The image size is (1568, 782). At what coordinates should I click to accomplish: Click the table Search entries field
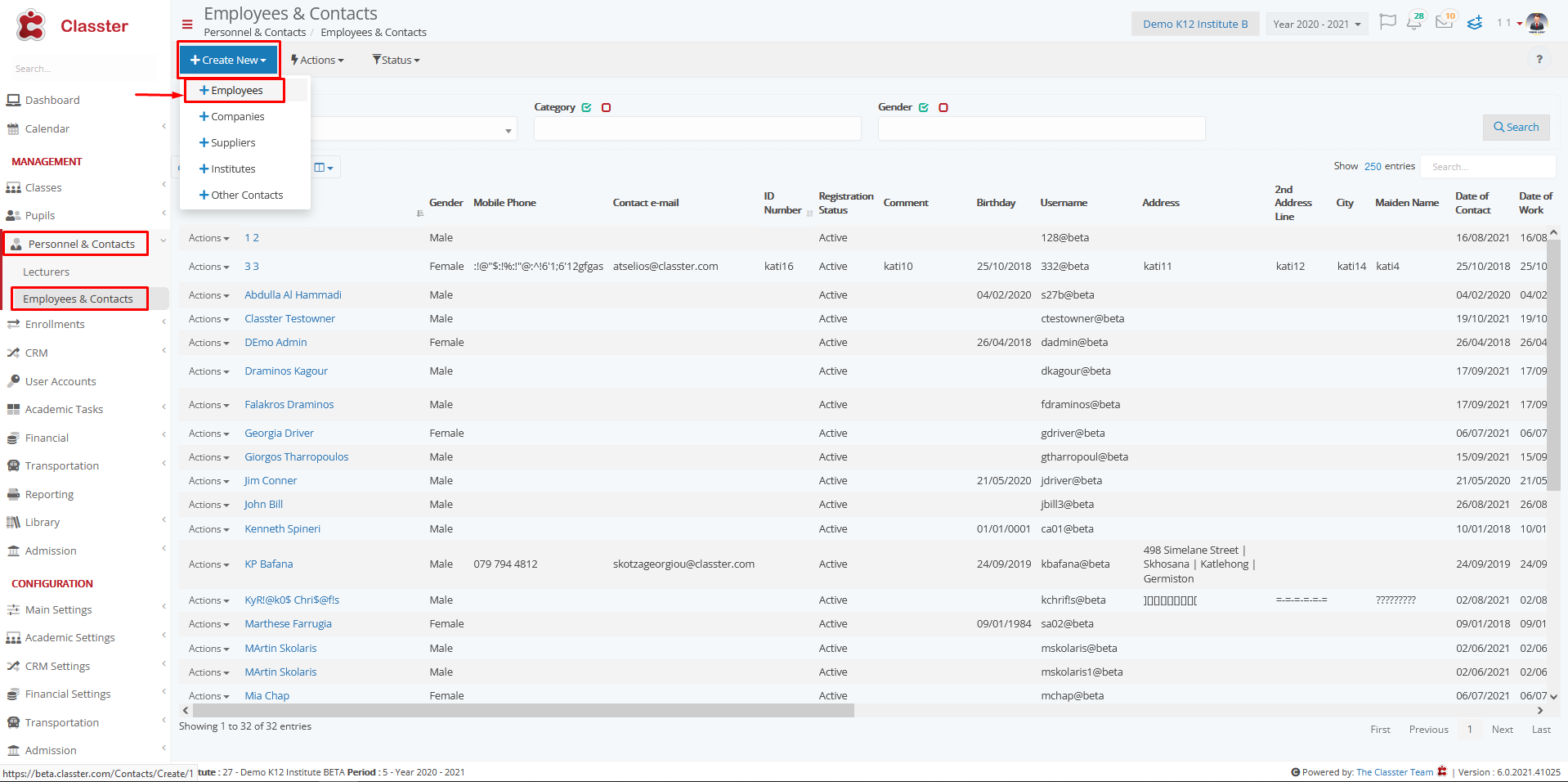pos(1488,167)
